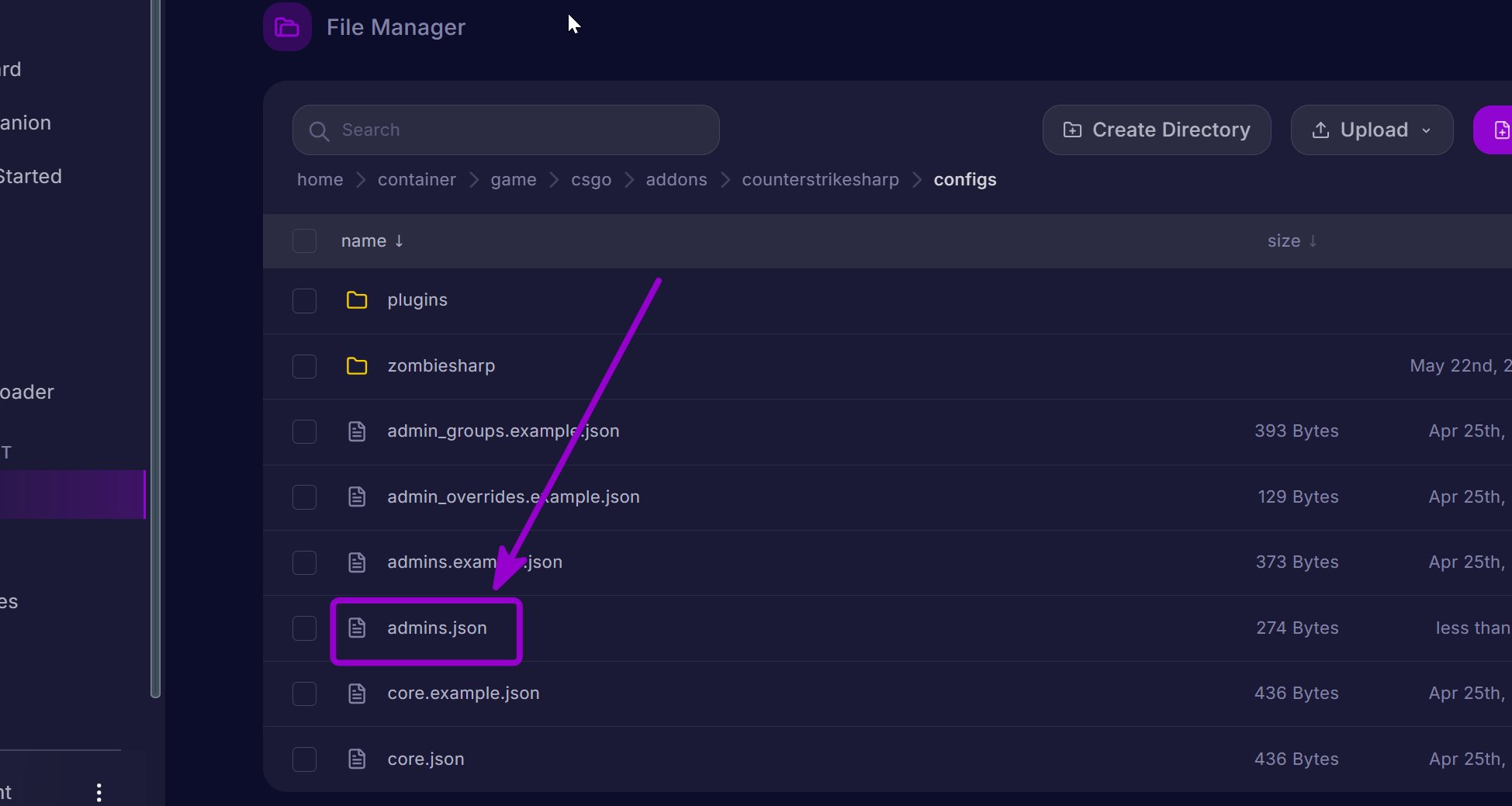1512x806 pixels.
Task: Open the three-dot menu in sidebar
Action: [99, 792]
